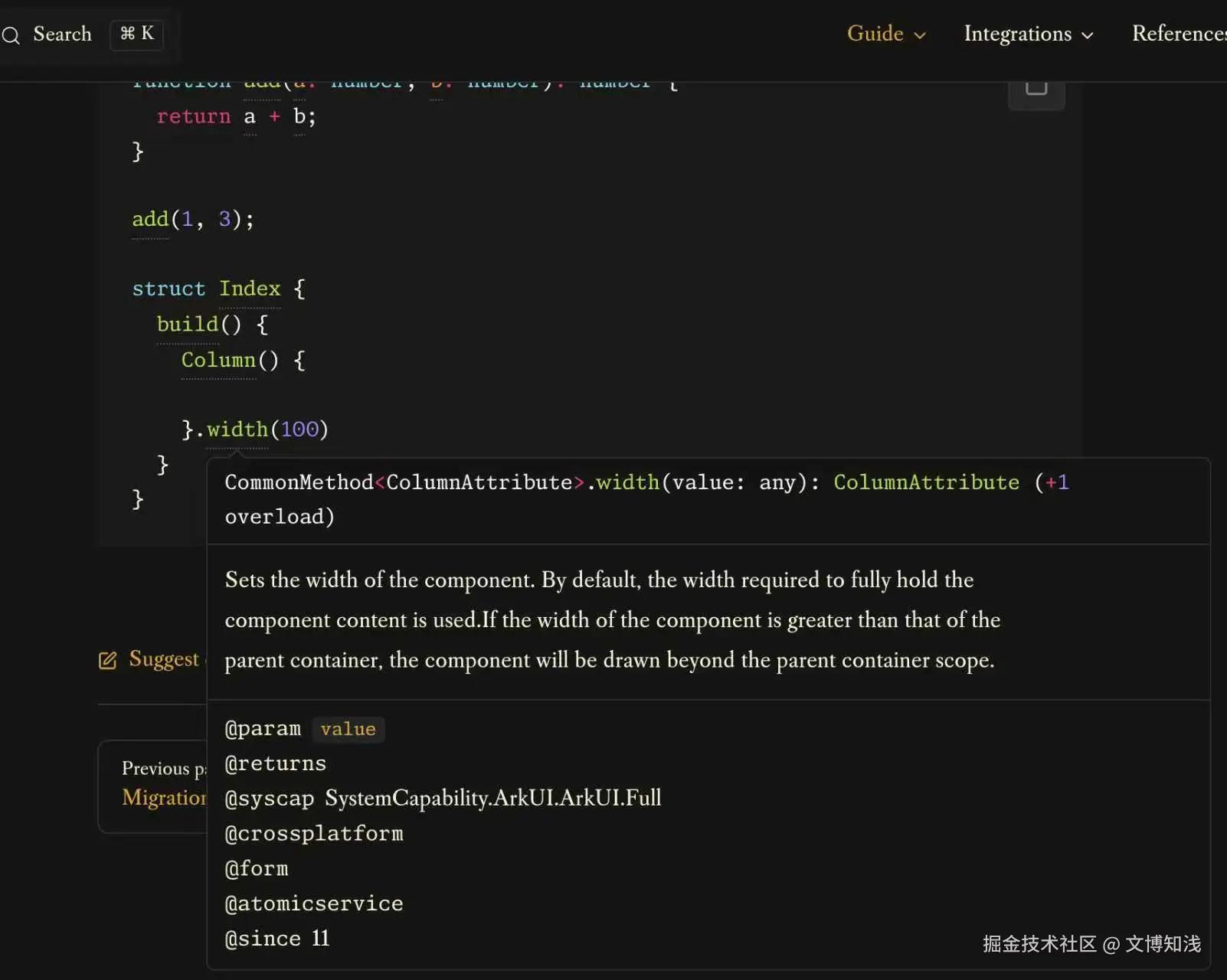
Task: Follow the Suggest link text
Action: pyautogui.click(x=163, y=659)
